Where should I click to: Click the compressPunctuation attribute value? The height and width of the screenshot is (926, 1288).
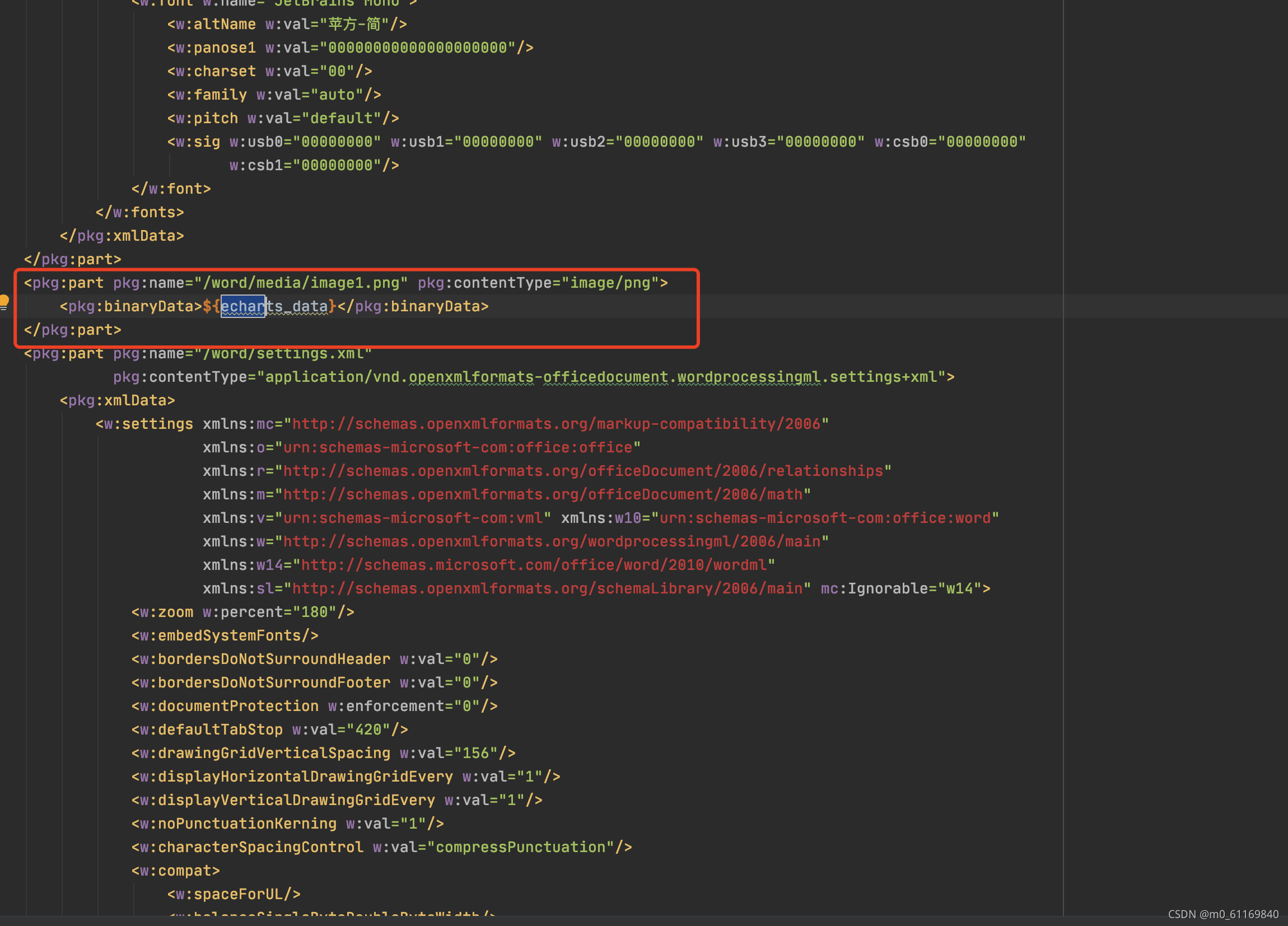[521, 847]
